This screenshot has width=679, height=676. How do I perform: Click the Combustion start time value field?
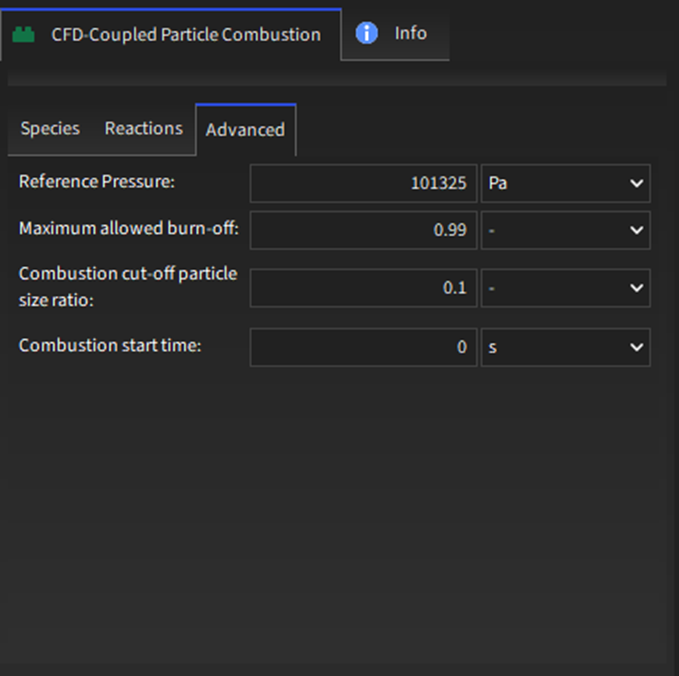tap(363, 347)
